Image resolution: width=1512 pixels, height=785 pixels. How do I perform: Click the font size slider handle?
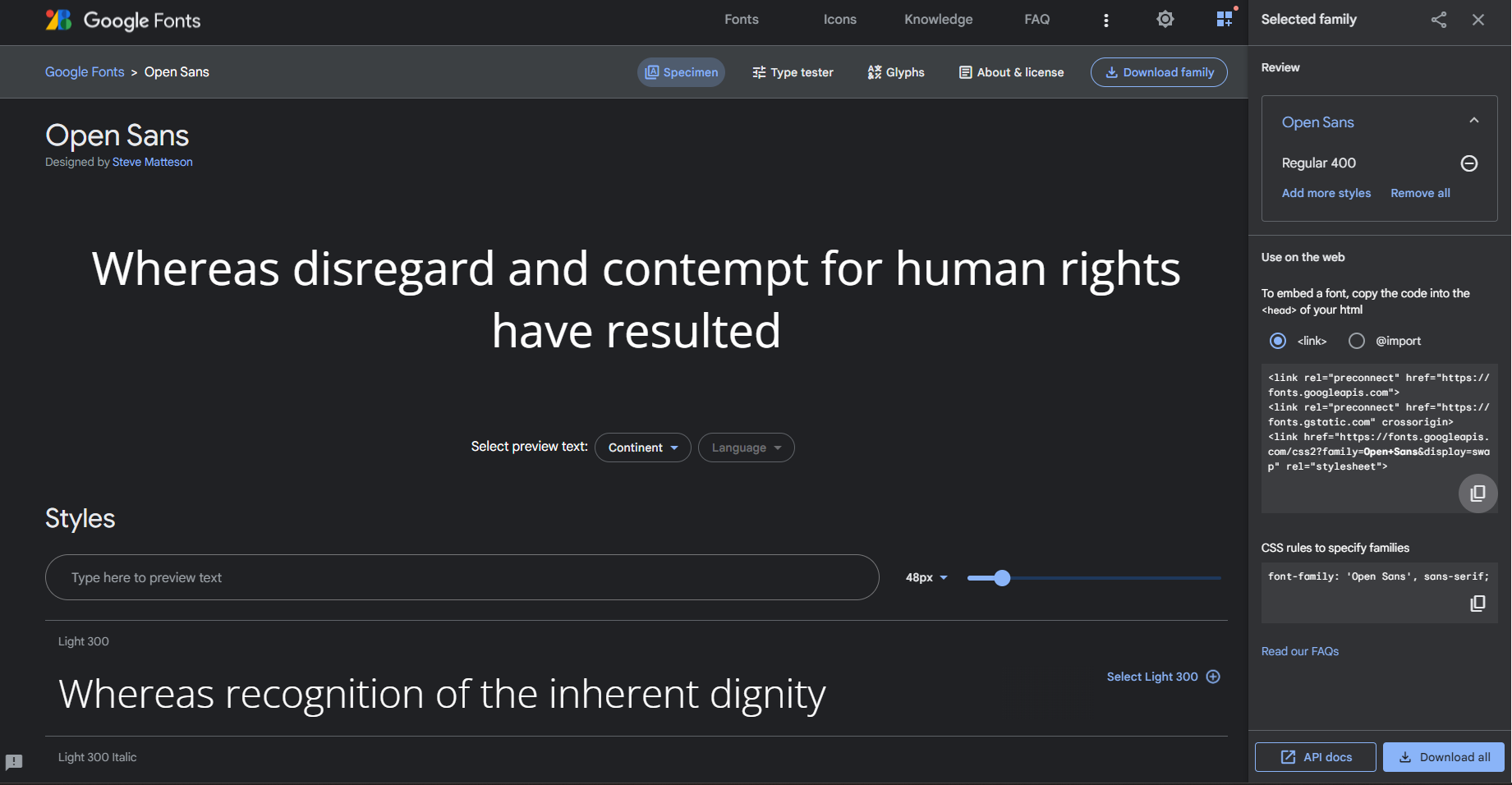(1002, 578)
